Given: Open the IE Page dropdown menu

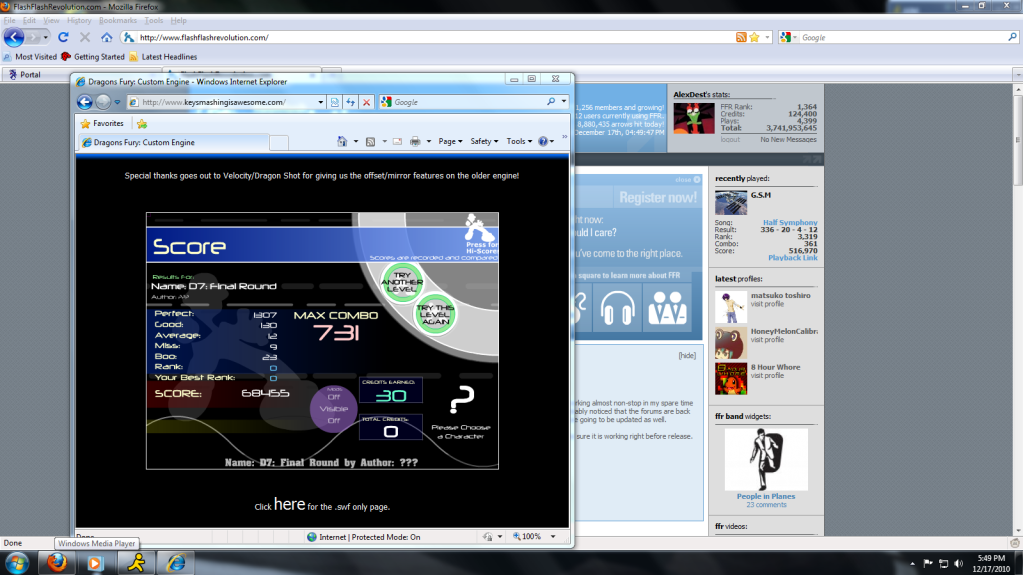Looking at the screenshot, I should pos(450,142).
